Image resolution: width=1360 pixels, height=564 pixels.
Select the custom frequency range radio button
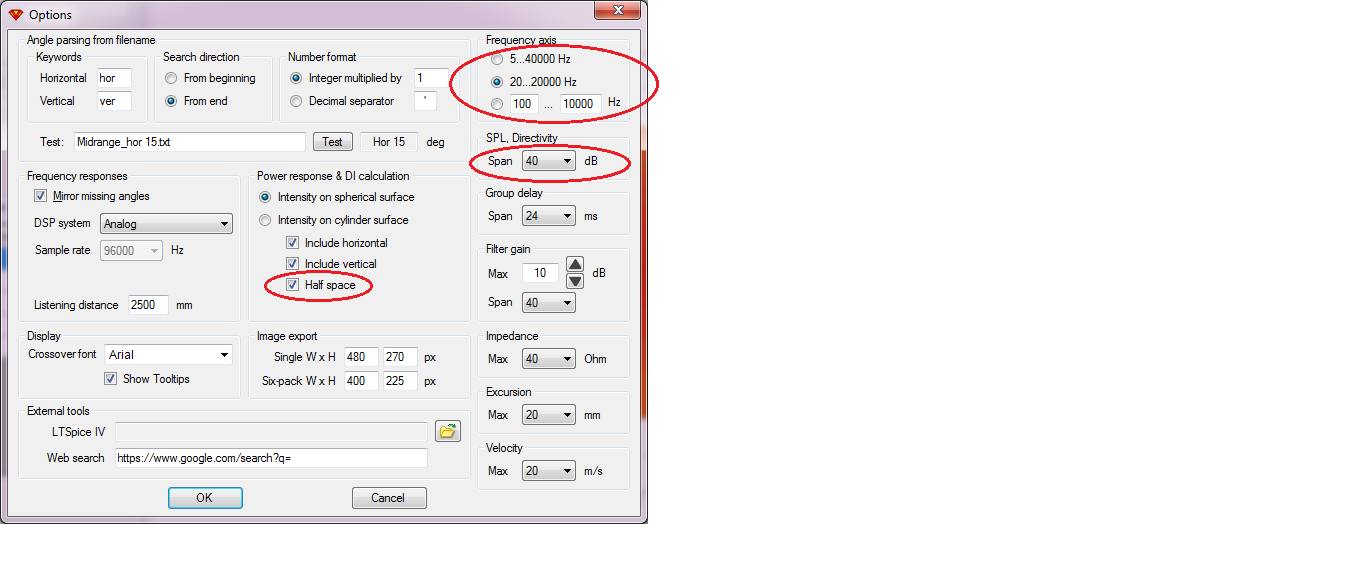click(497, 104)
